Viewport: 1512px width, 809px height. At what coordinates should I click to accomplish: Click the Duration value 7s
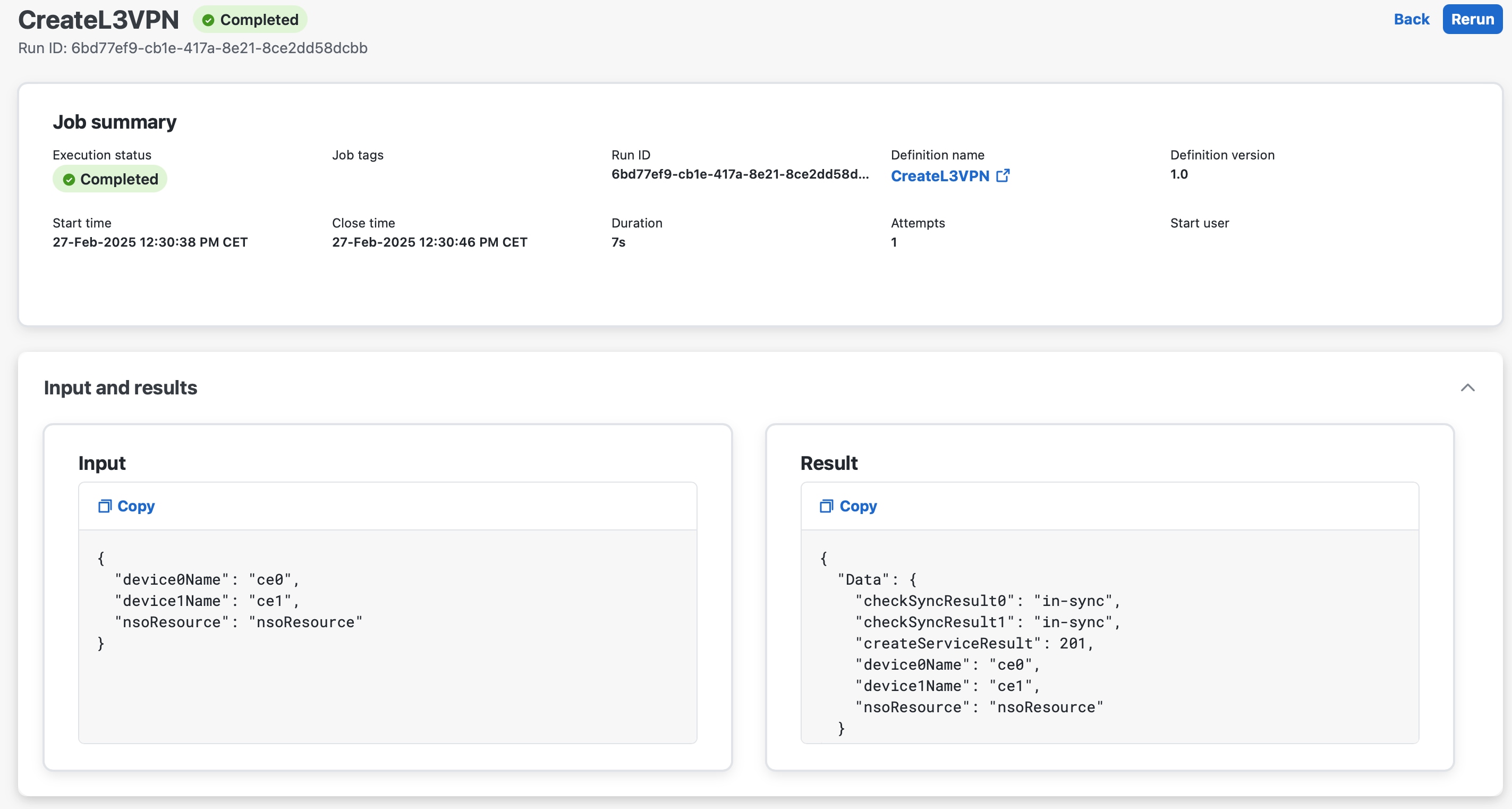[618, 242]
